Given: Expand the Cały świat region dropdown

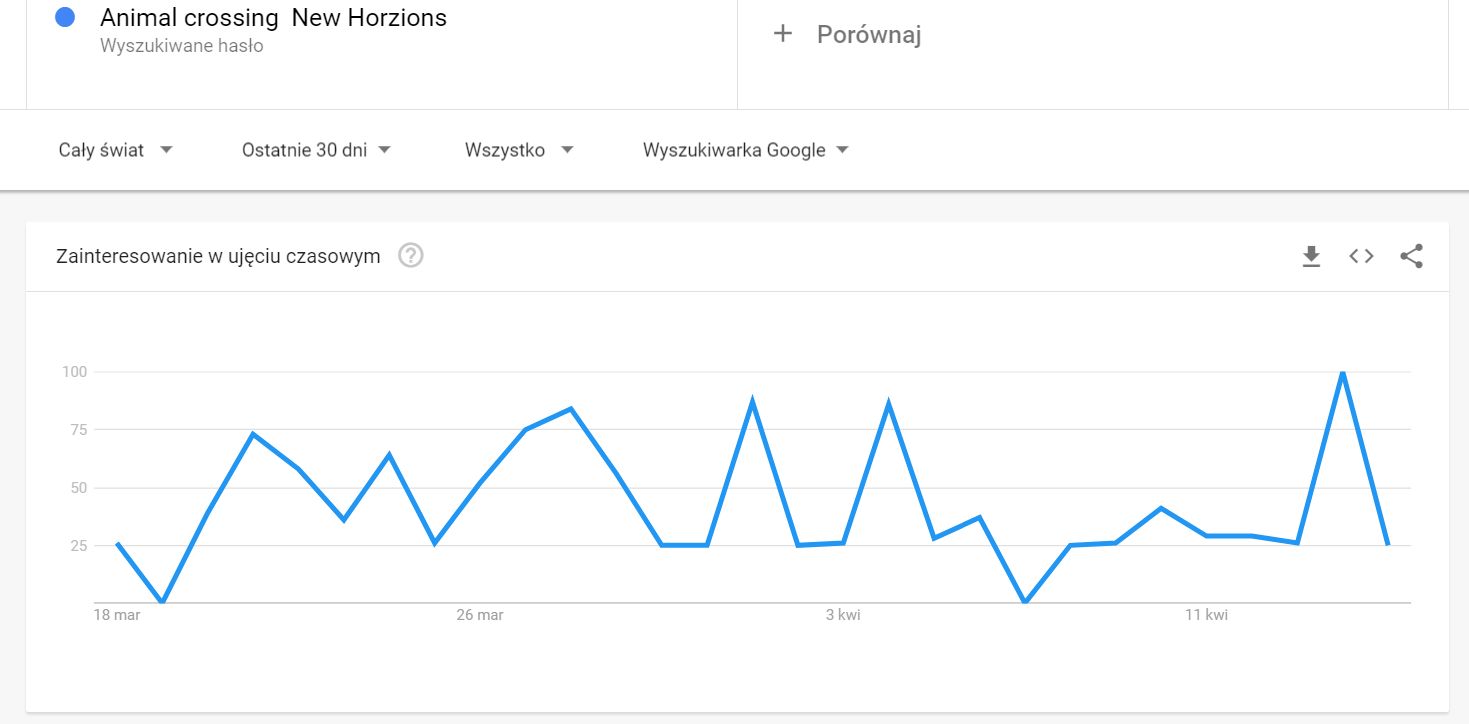Looking at the screenshot, I should 116,150.
